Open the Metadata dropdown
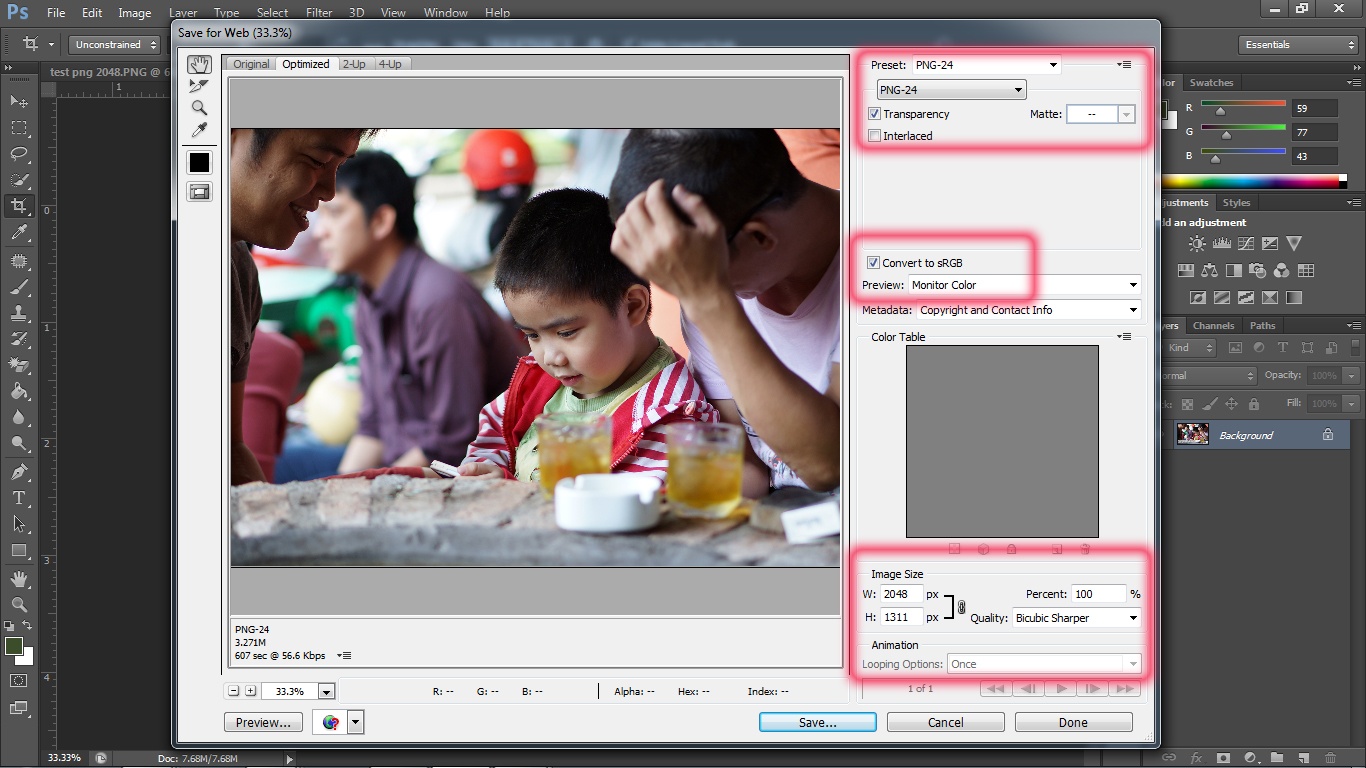 (1027, 310)
